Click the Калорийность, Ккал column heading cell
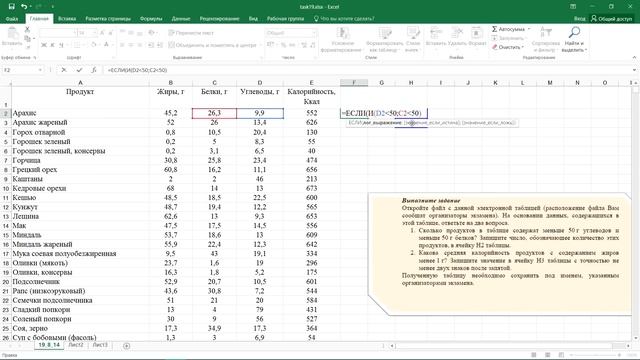The height and width of the screenshot is (360, 640). coord(312,97)
